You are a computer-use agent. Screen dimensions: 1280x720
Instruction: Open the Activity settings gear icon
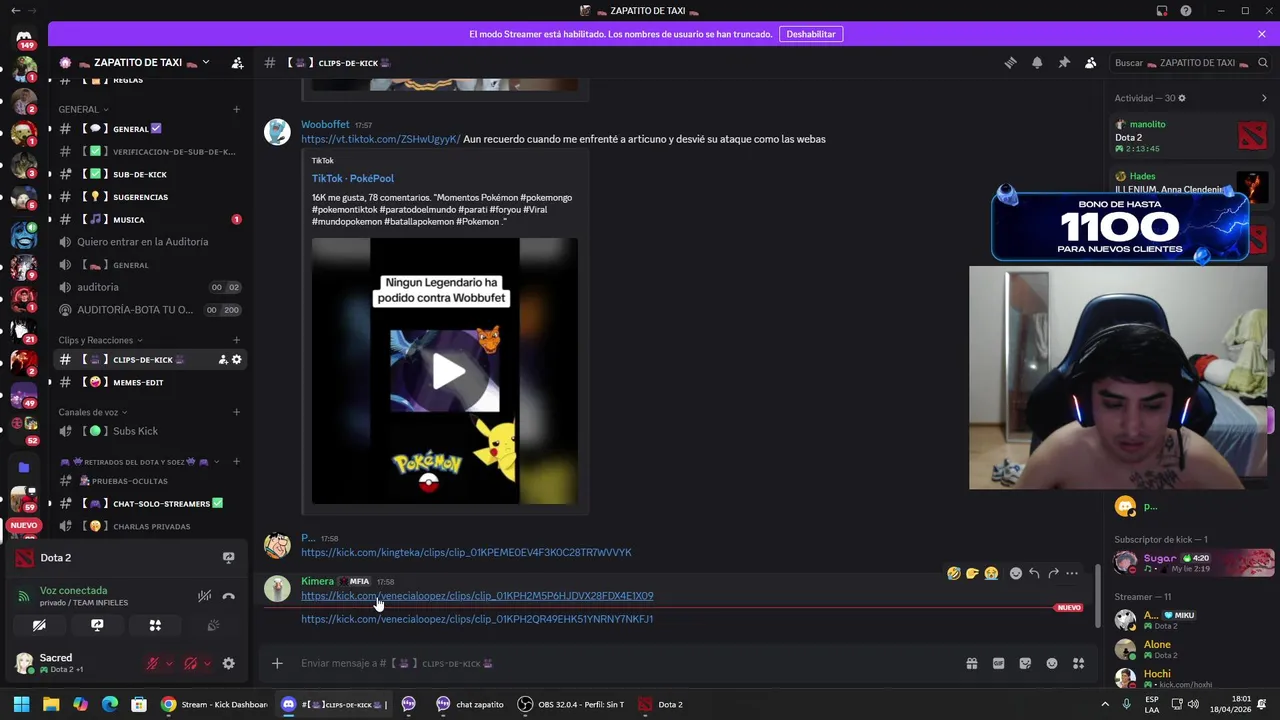1181,98
